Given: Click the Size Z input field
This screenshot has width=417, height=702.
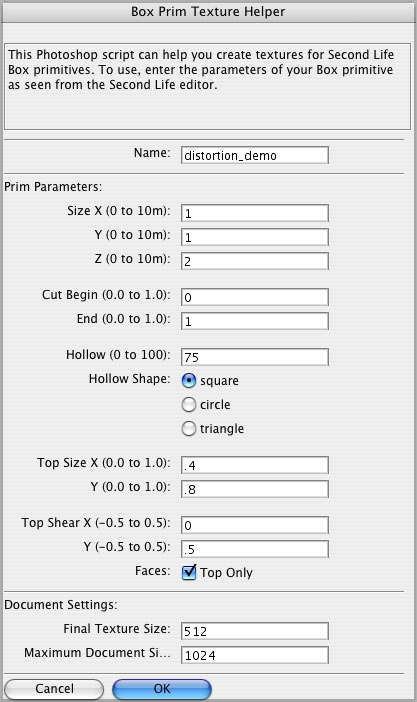Looking at the screenshot, I should pyautogui.click(x=255, y=261).
